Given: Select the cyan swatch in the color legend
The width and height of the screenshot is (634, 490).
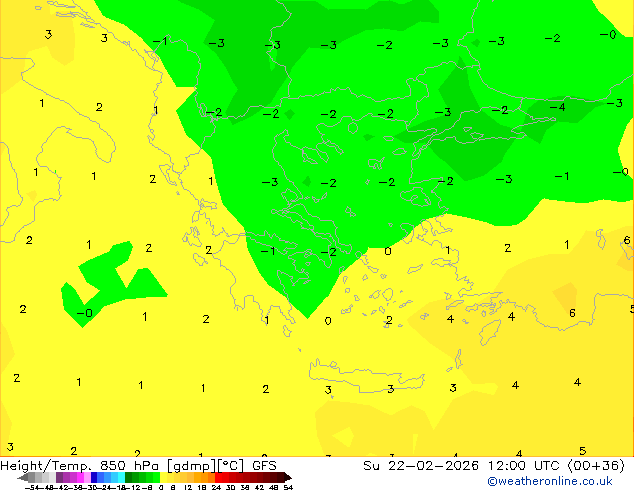Looking at the screenshot, I should (121, 477).
